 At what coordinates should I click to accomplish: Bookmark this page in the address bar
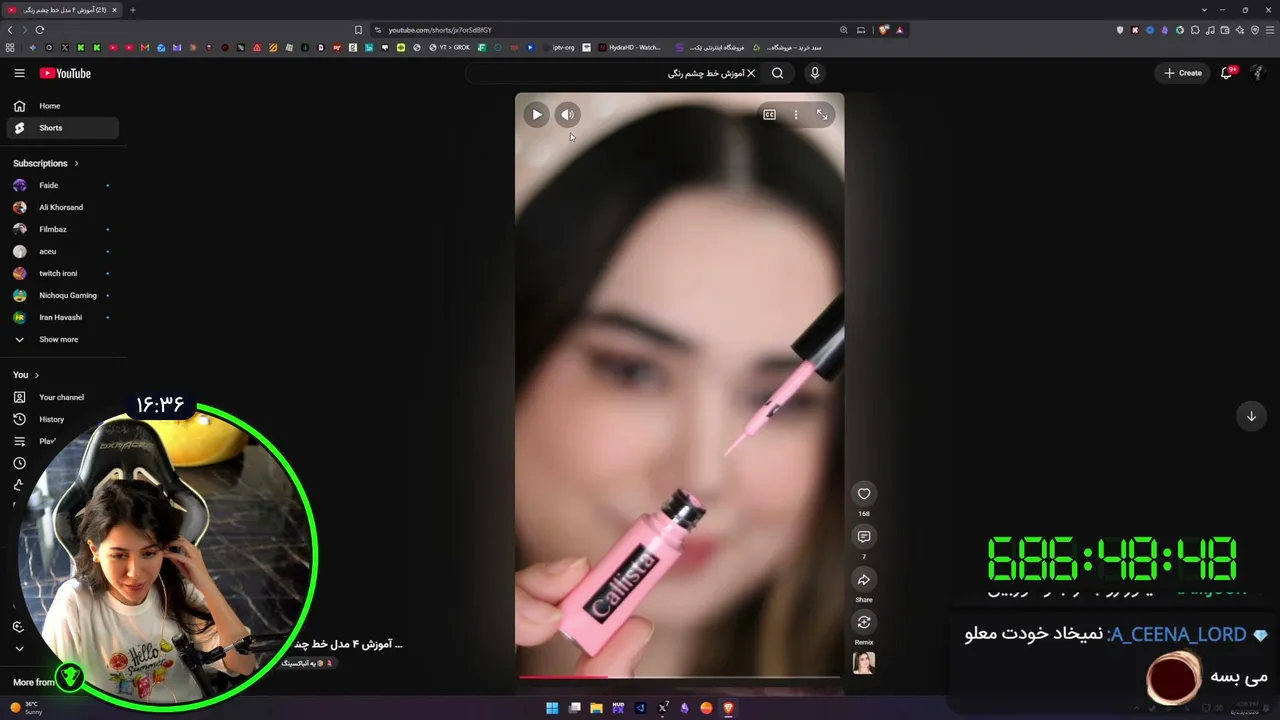tap(358, 30)
